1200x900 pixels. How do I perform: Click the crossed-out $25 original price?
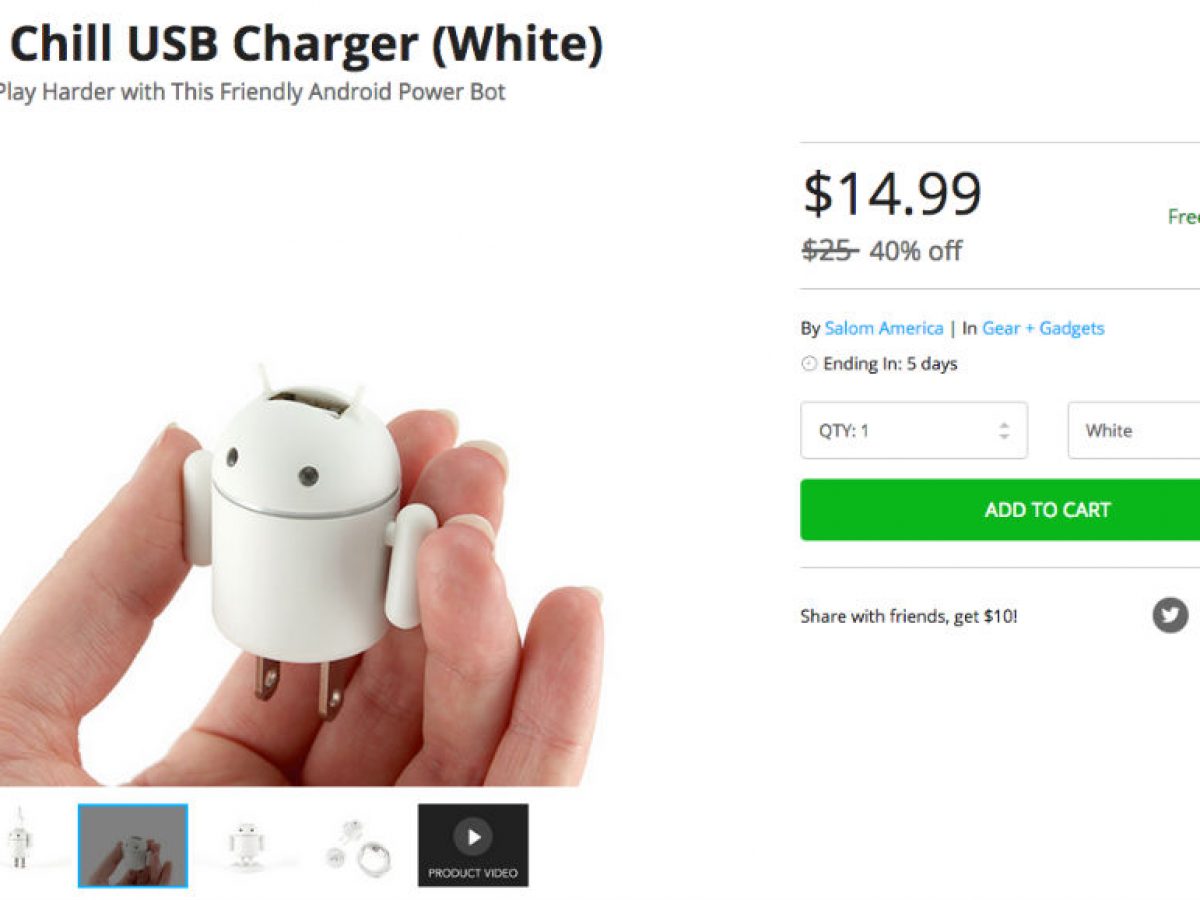(x=829, y=250)
